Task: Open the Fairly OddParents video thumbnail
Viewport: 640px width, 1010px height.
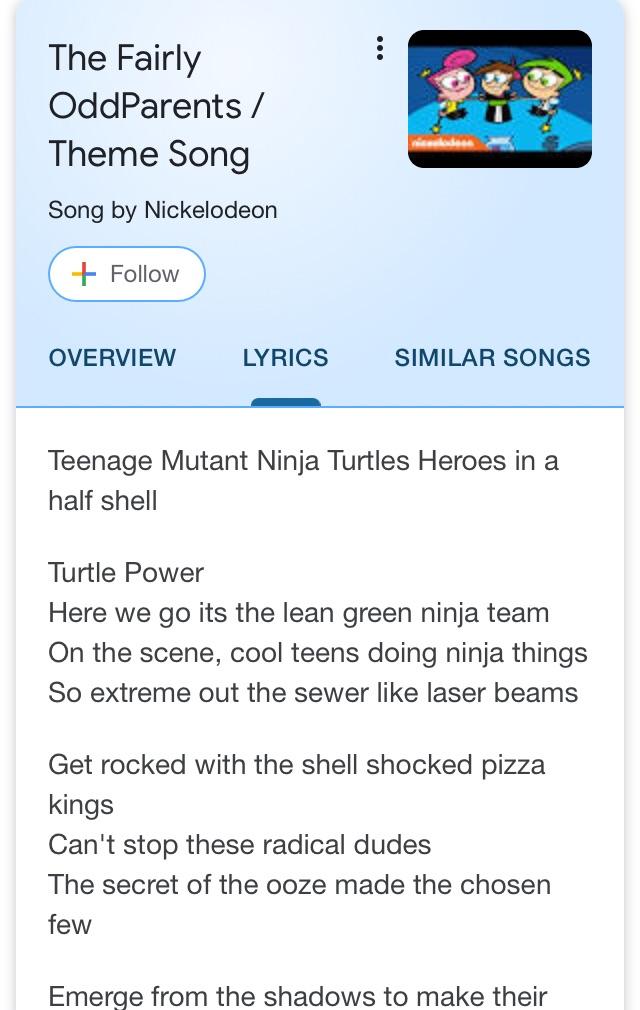Action: point(500,98)
